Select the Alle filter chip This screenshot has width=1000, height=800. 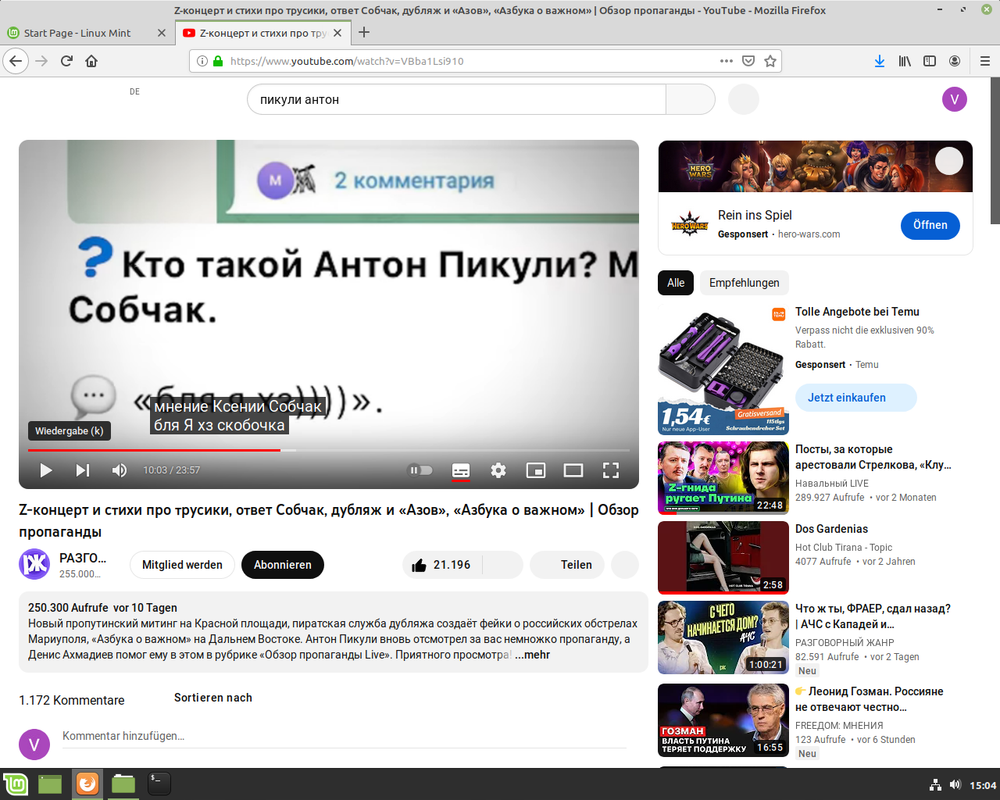pyautogui.click(x=676, y=283)
